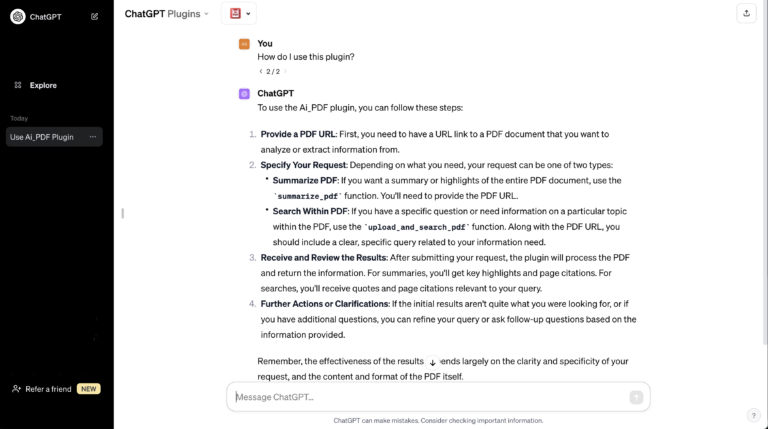Select the Use Ai_PDF Plugin conversation
768x429 pixels.
pyautogui.click(x=42, y=137)
